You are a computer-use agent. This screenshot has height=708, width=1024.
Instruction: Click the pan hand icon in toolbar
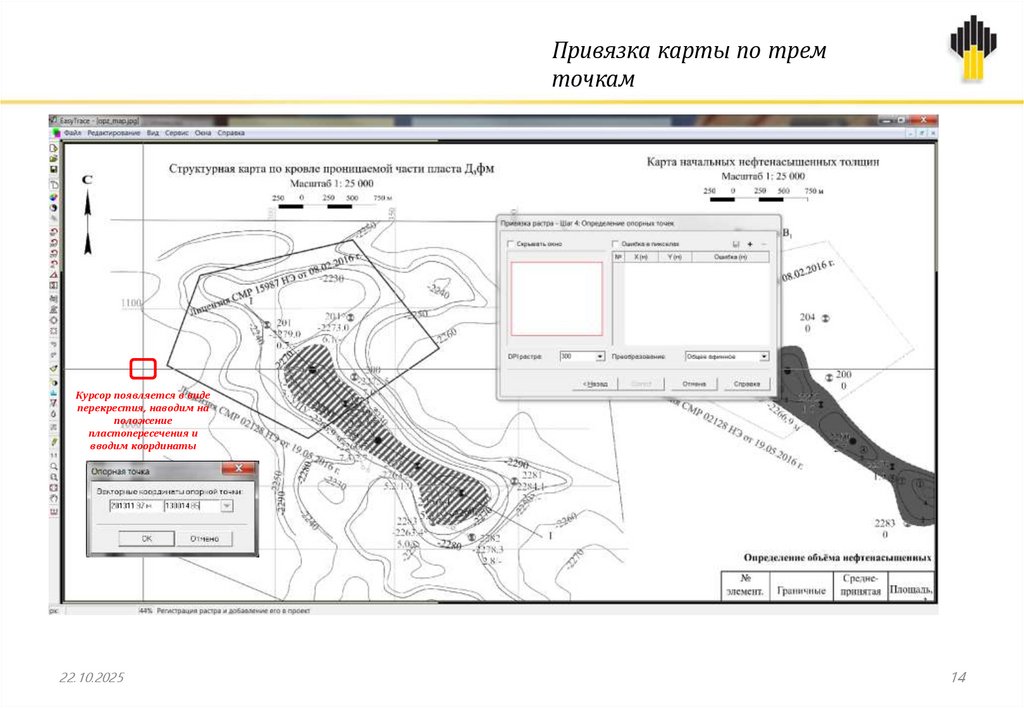click(54, 498)
